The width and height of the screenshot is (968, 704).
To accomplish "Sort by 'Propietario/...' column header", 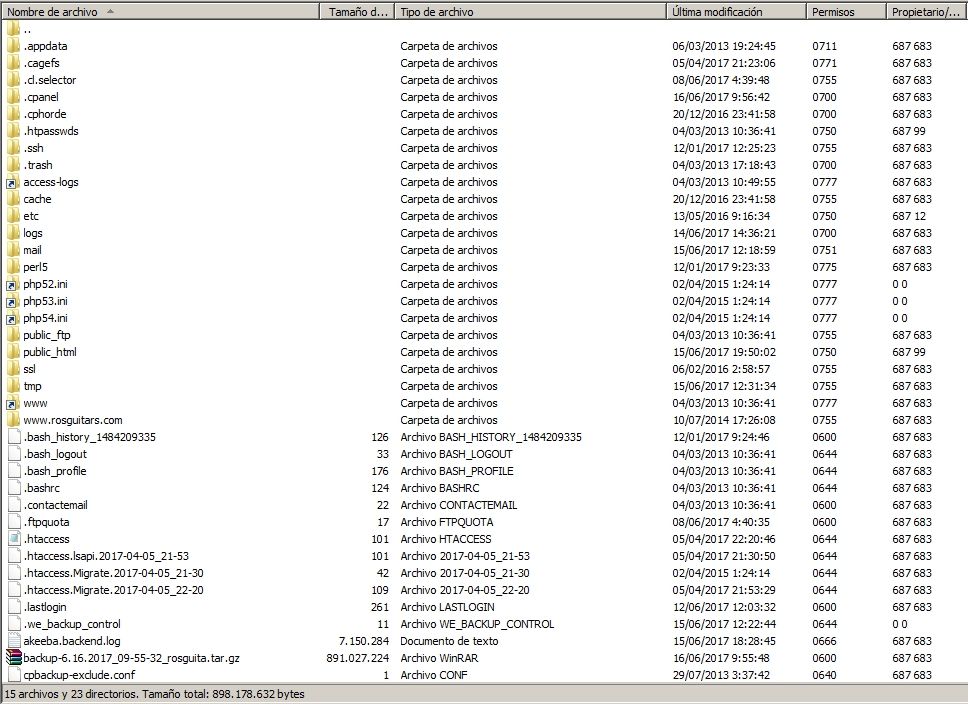I will coord(927,12).
